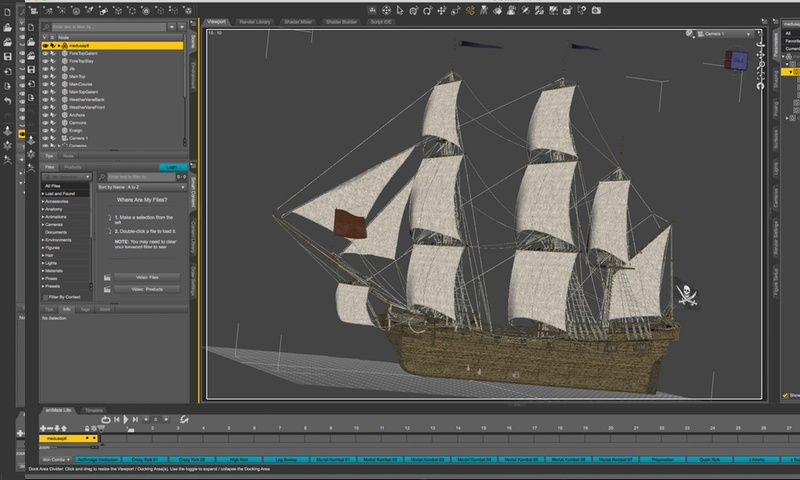
Task: Open the Sort by Name dropdown
Action: (x=139, y=187)
